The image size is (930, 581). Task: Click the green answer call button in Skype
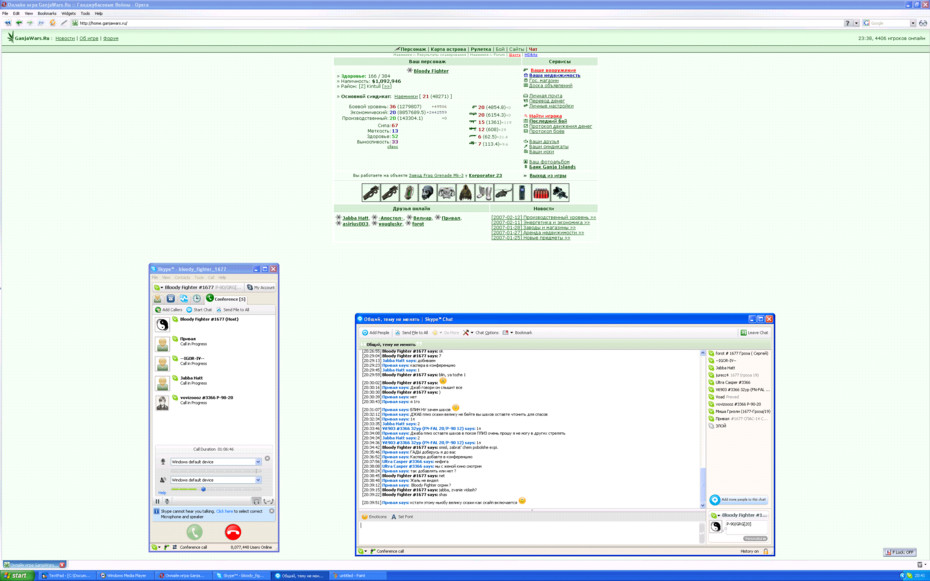[x=195, y=532]
